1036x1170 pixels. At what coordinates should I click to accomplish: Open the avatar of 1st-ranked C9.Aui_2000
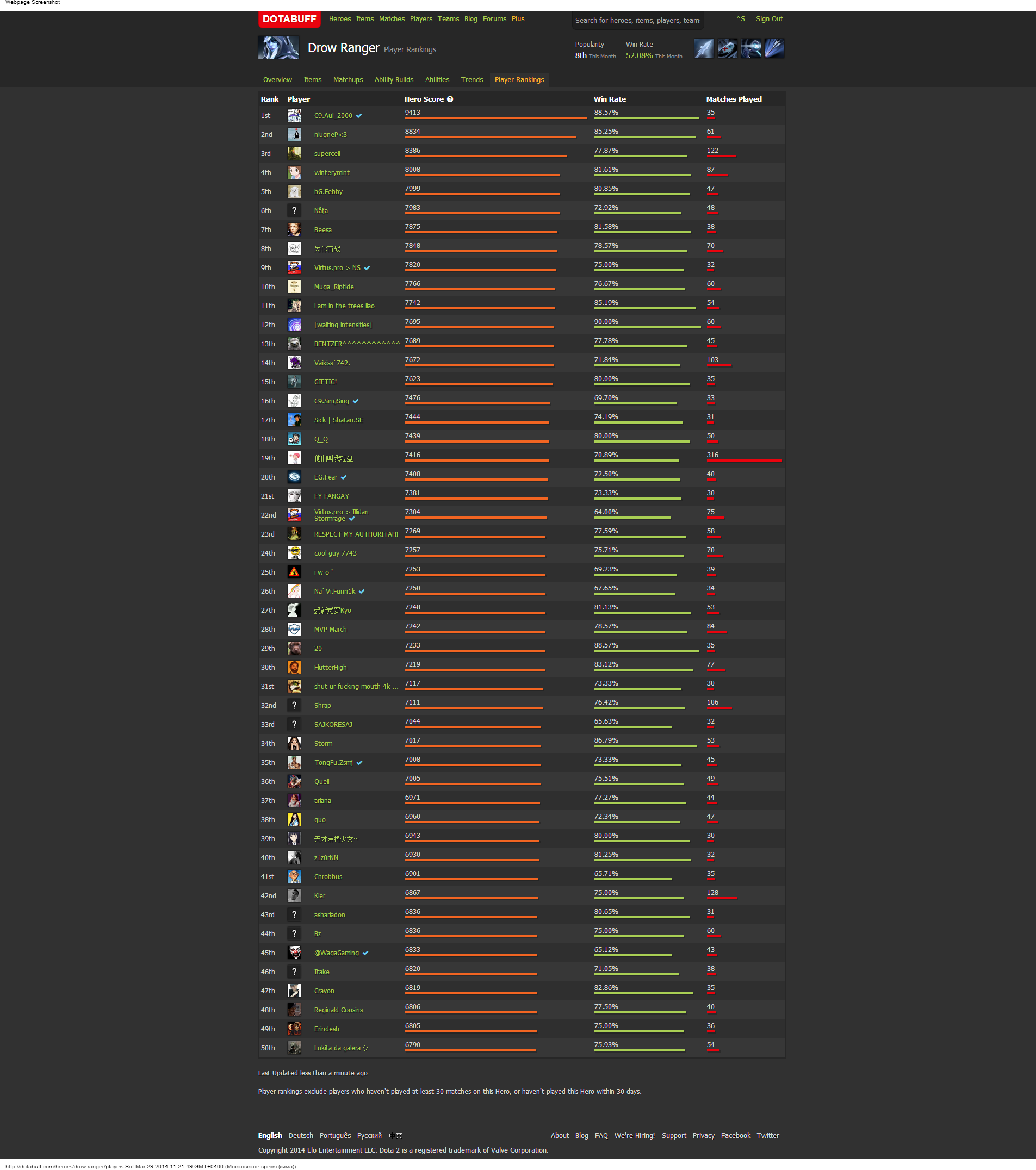(294, 116)
